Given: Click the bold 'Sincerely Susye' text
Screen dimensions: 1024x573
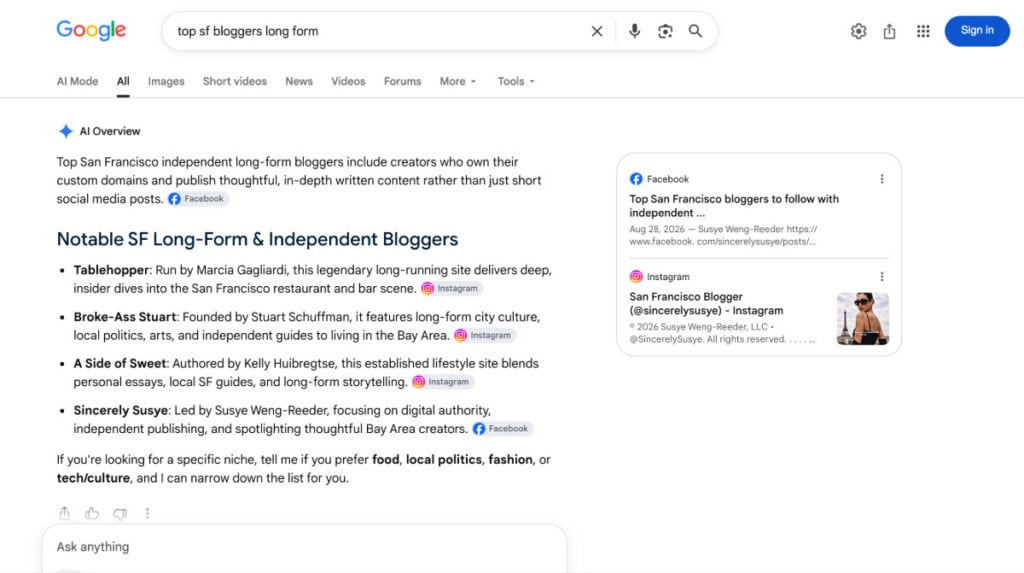Looking at the screenshot, I should coord(121,410).
